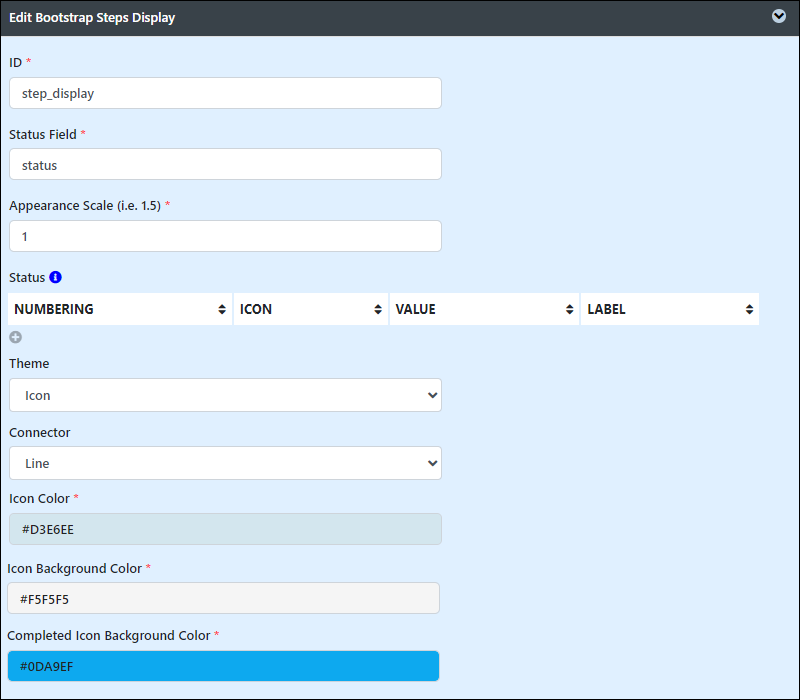This screenshot has width=800, height=700.
Task: Click the Appearance Scale input field
Action: pyautogui.click(x=225, y=236)
